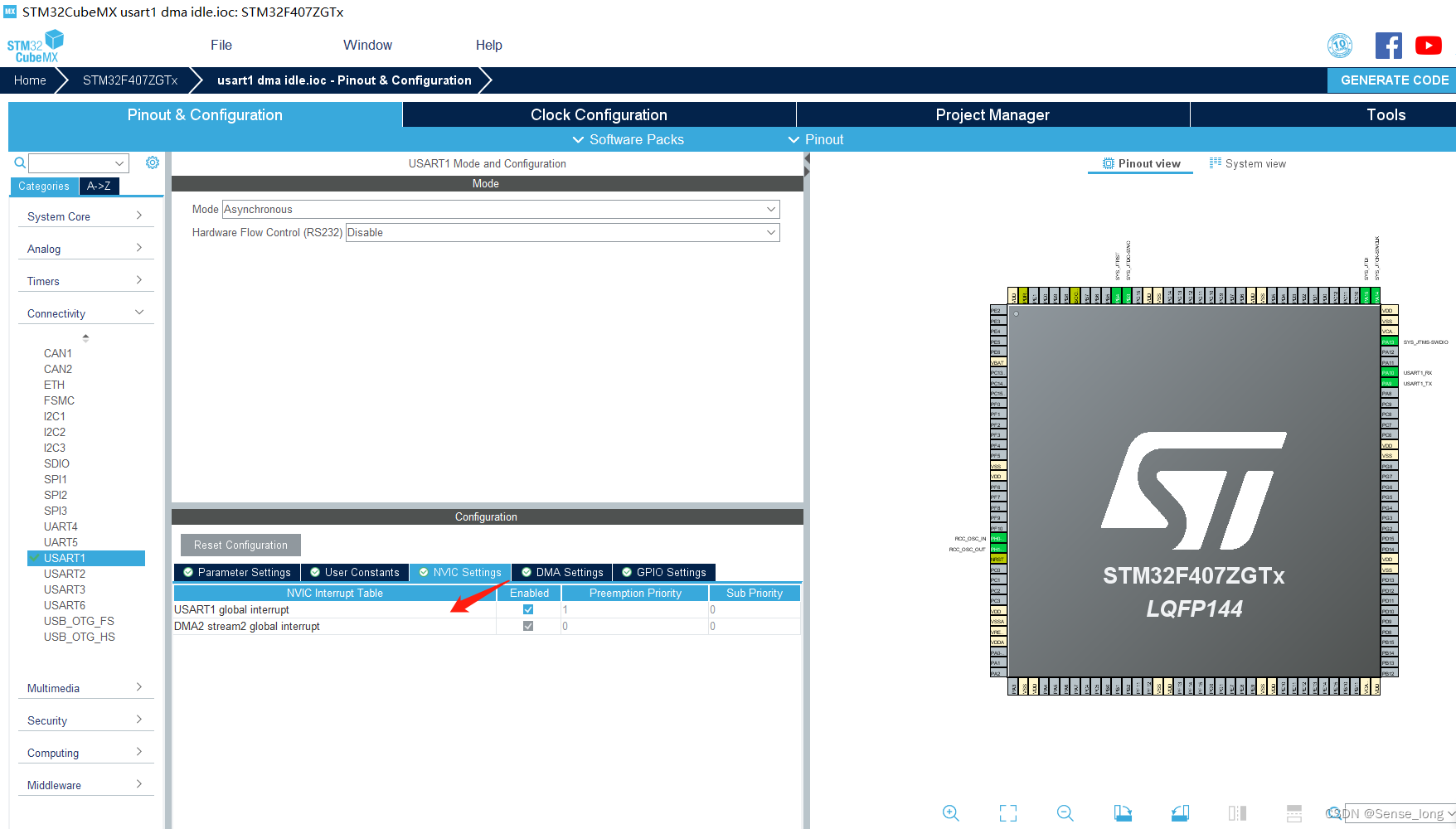This screenshot has width=1456, height=829.
Task: Switch to Project Manager tab
Action: click(x=993, y=114)
